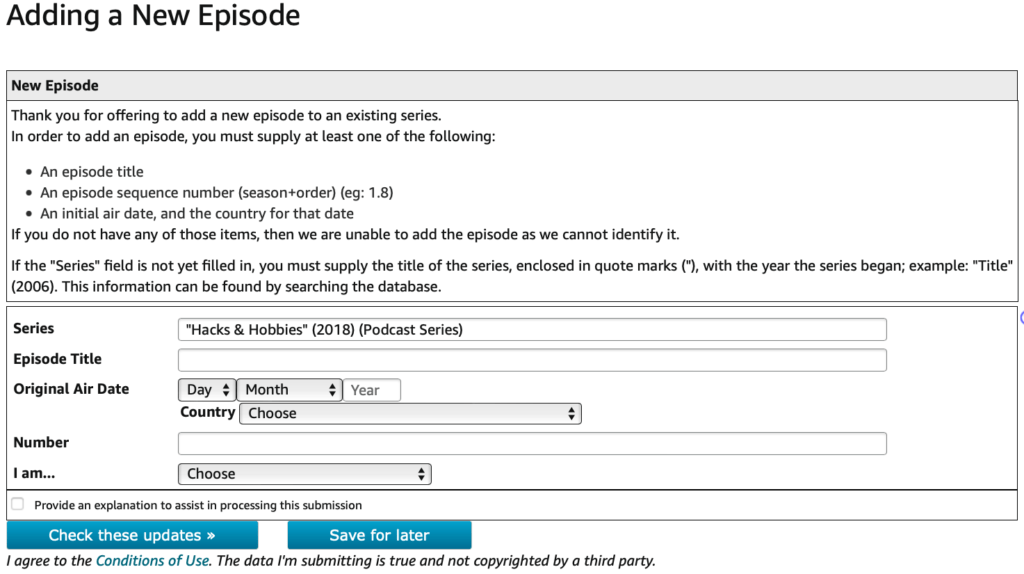The image size is (1024, 574).
Task: Click the Episode Title label
Action: (x=57, y=359)
